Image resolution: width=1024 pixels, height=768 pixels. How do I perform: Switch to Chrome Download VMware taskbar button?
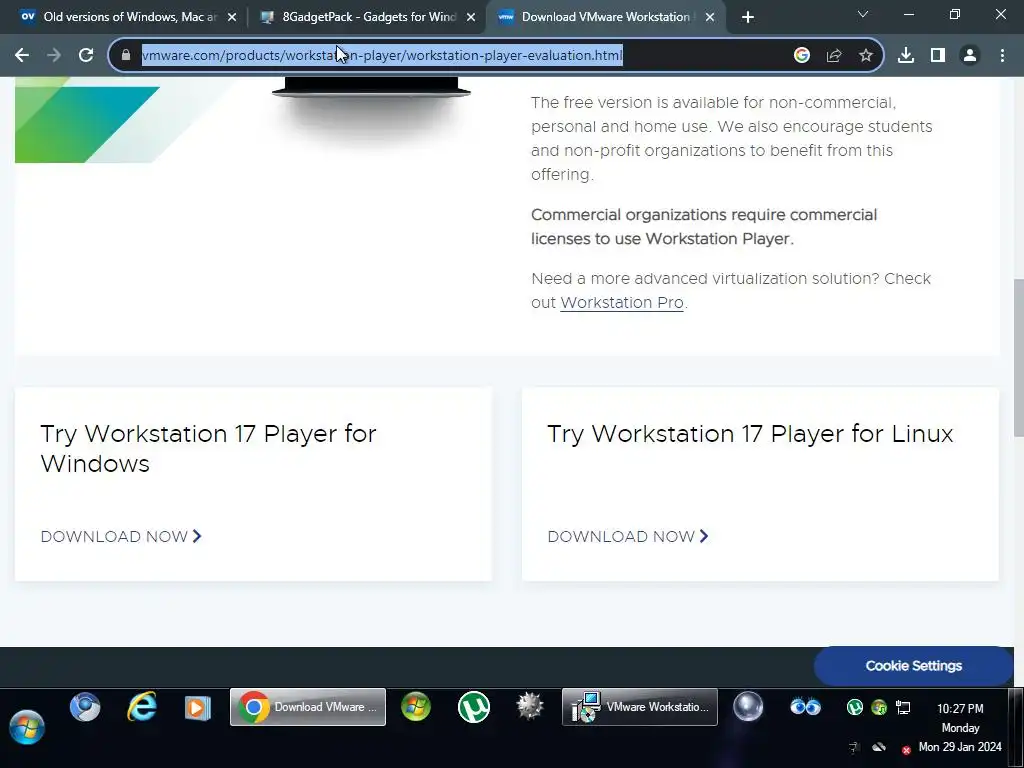(x=308, y=707)
